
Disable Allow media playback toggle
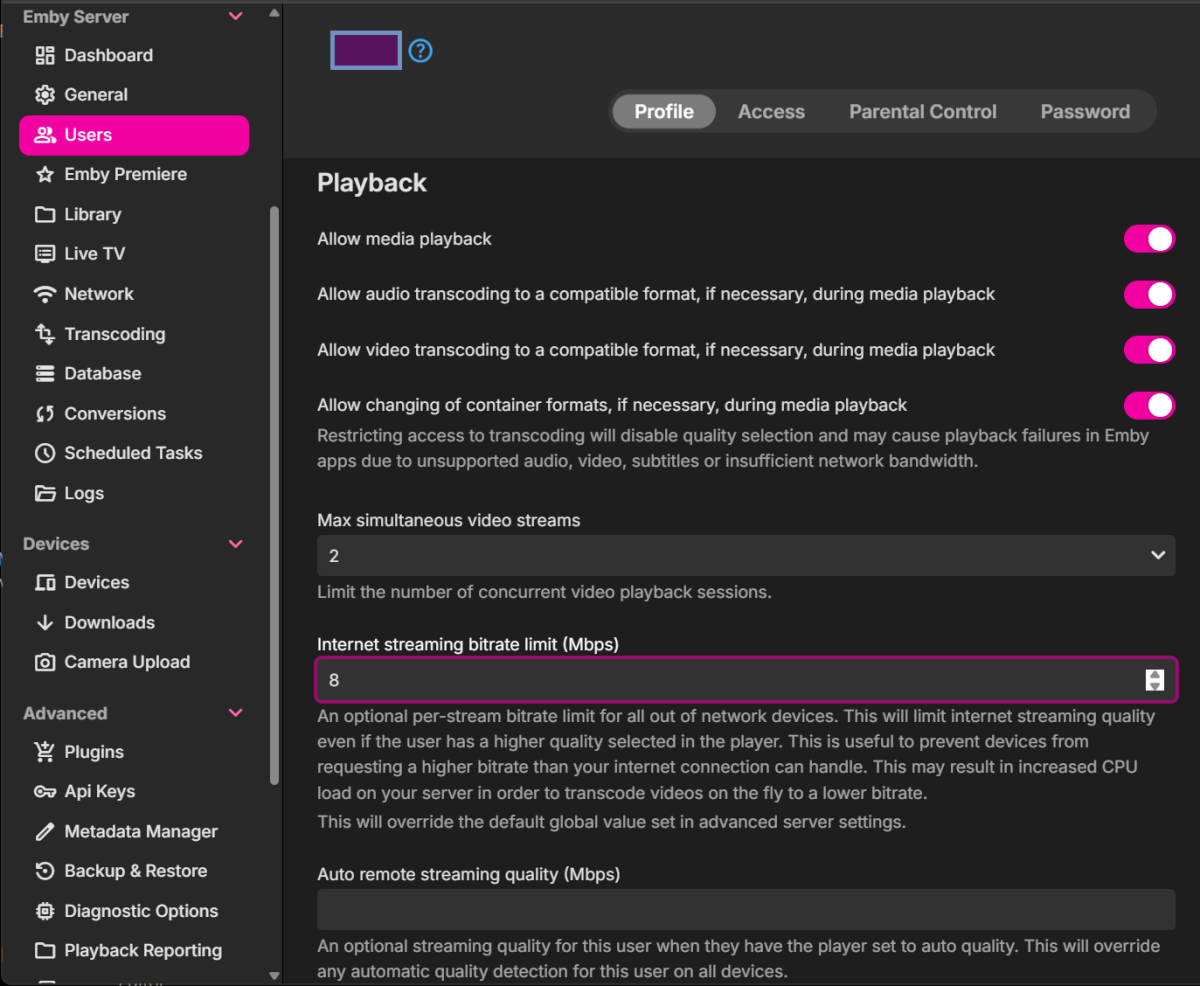[1149, 239]
